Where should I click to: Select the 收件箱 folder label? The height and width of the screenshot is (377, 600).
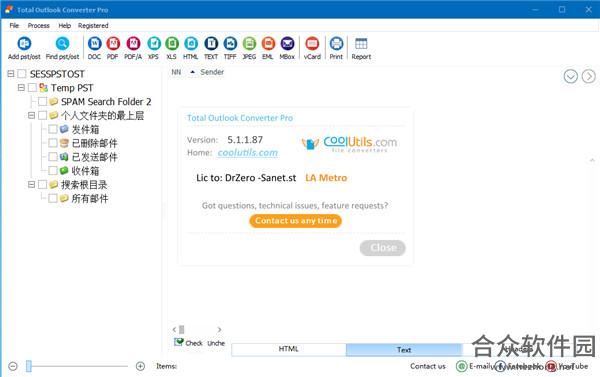click(x=85, y=171)
